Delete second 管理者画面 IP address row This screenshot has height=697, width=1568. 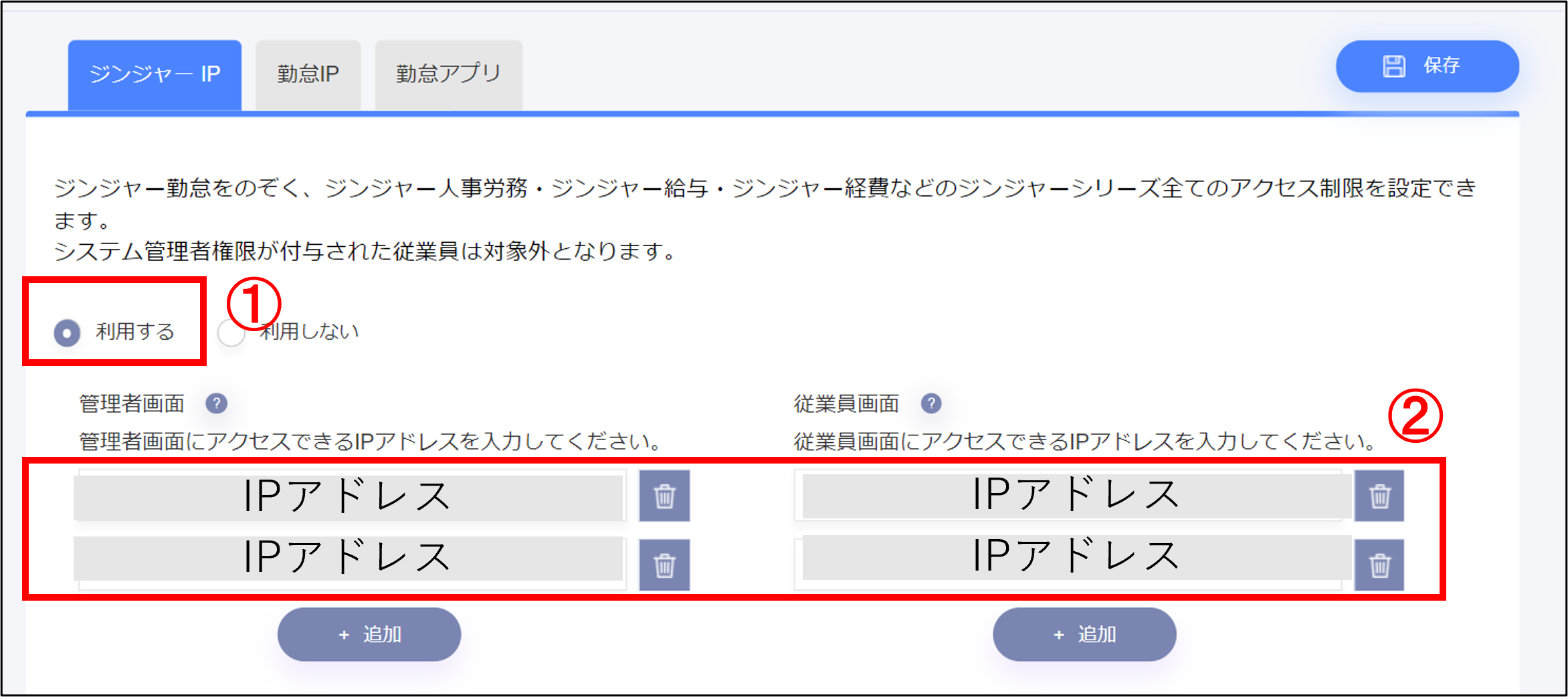(664, 565)
